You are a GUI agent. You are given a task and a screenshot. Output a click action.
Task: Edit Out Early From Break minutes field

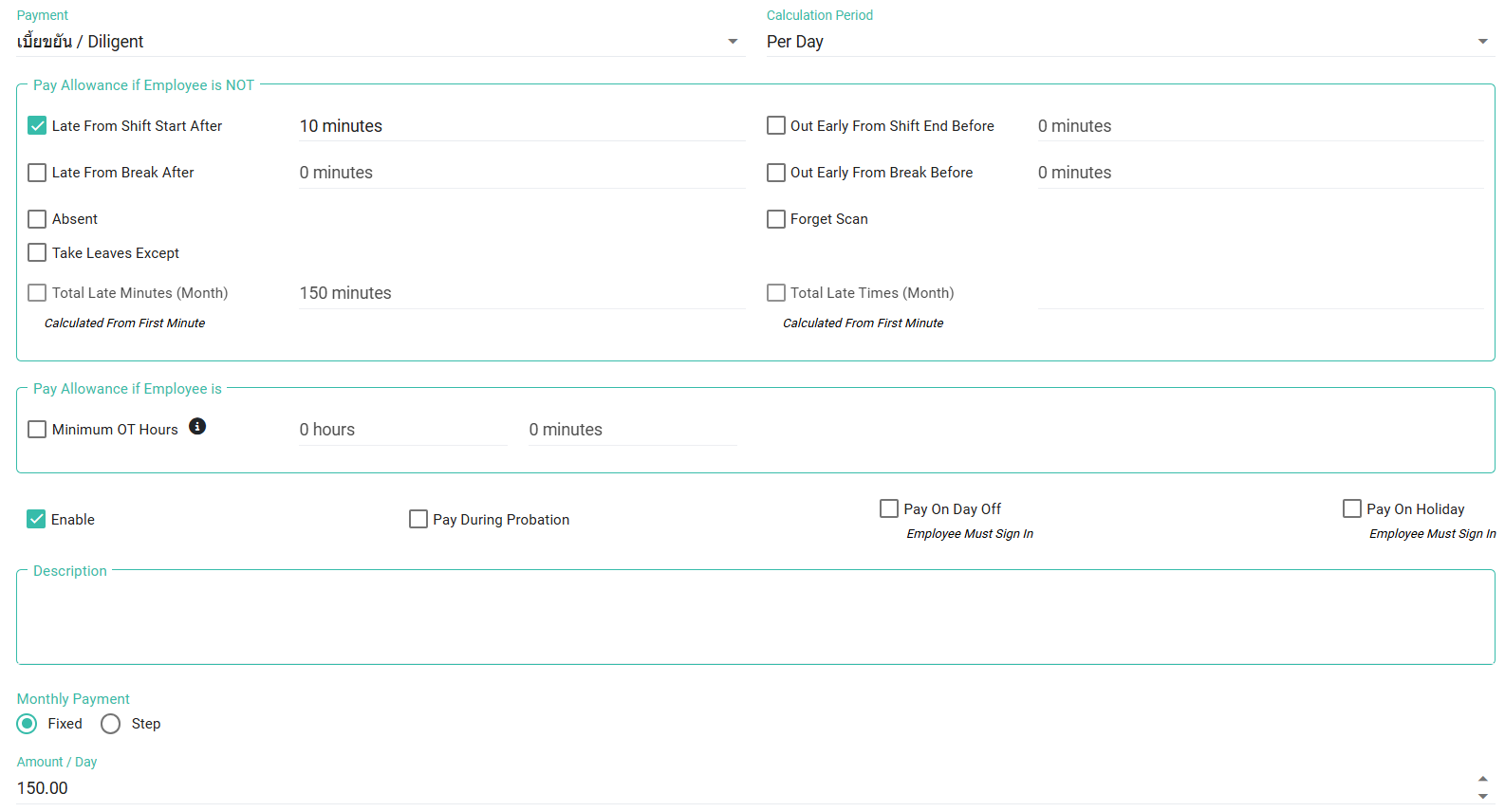click(x=1260, y=173)
